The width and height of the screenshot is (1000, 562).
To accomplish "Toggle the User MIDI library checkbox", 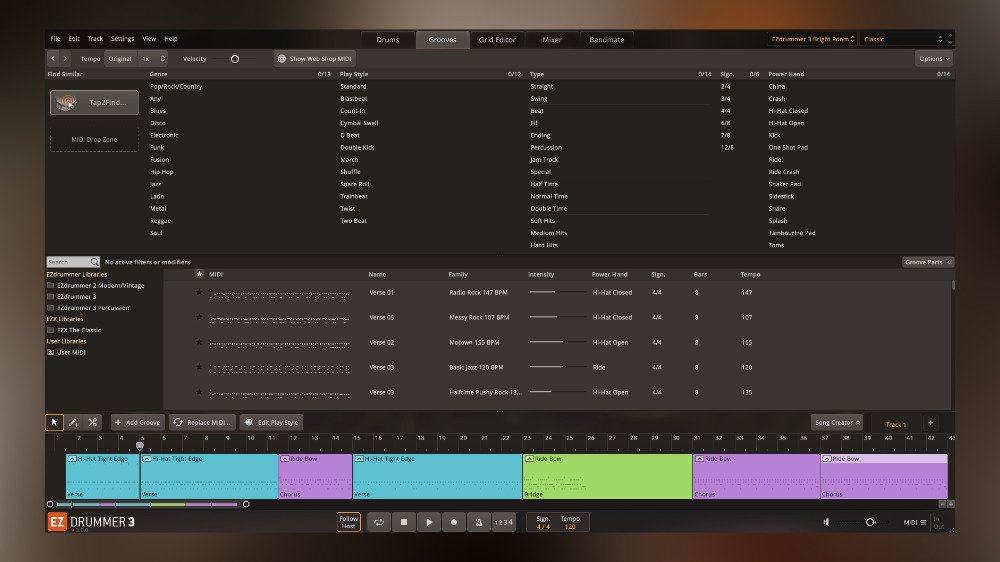I will pos(50,352).
